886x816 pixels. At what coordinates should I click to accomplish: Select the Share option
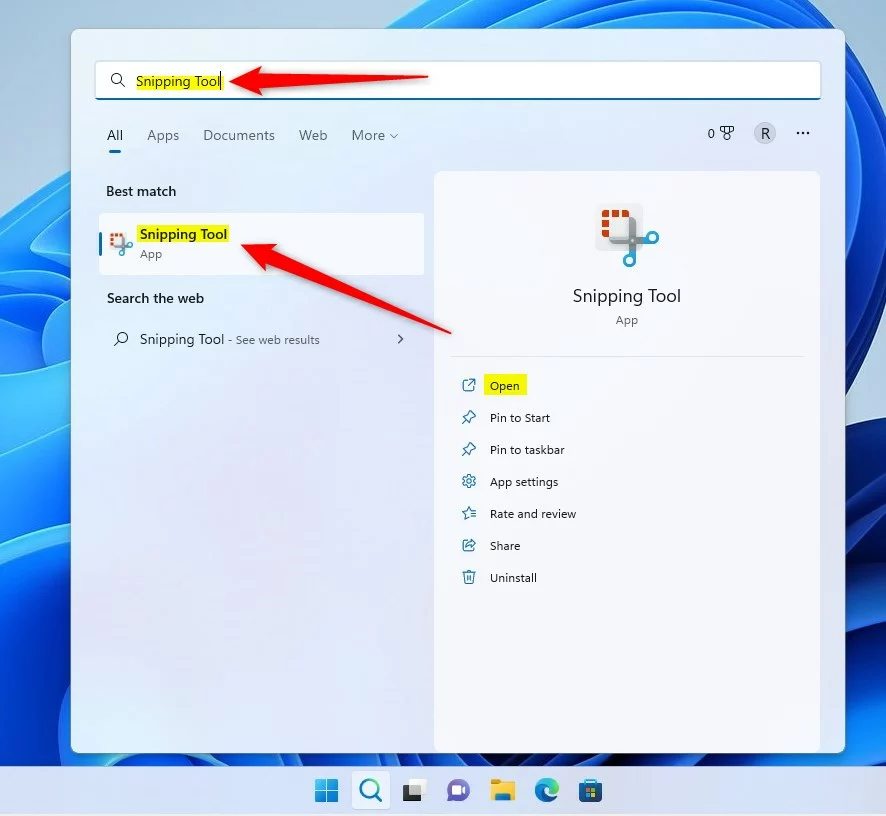click(505, 546)
